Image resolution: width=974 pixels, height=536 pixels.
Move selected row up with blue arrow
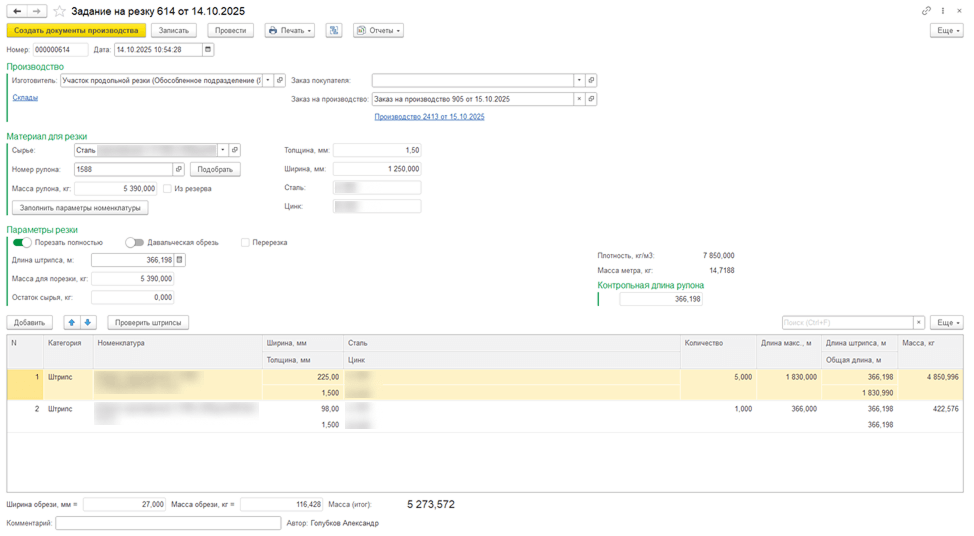[x=71, y=323]
